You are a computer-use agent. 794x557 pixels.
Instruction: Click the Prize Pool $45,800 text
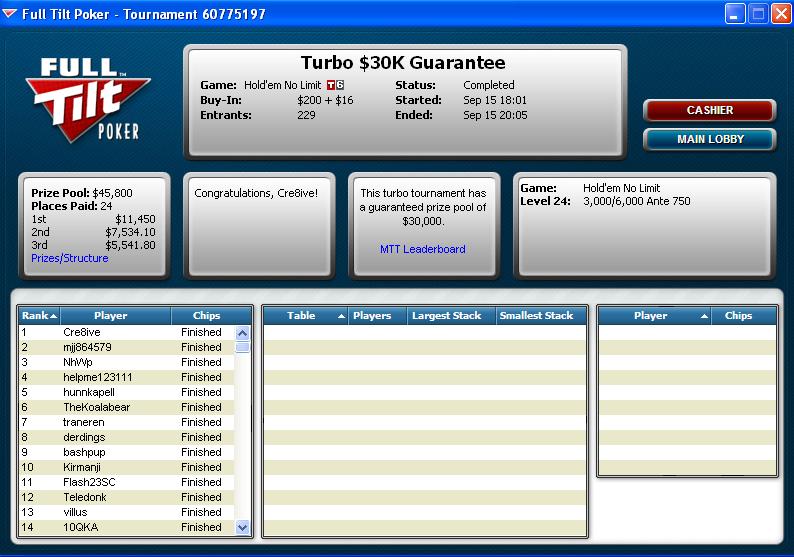82,193
